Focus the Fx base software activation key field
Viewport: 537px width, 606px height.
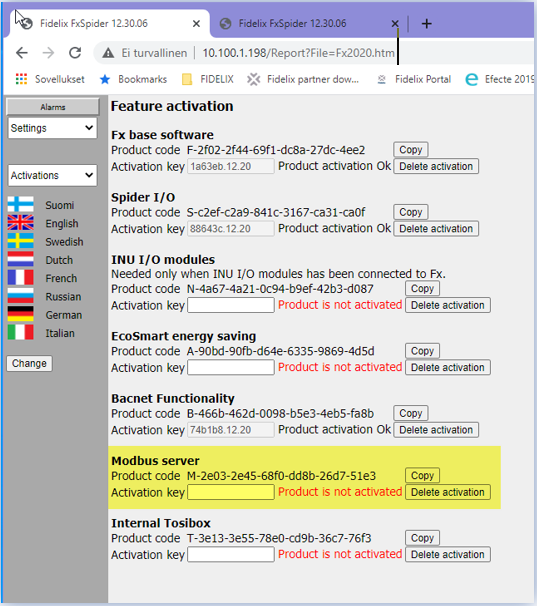point(231,167)
